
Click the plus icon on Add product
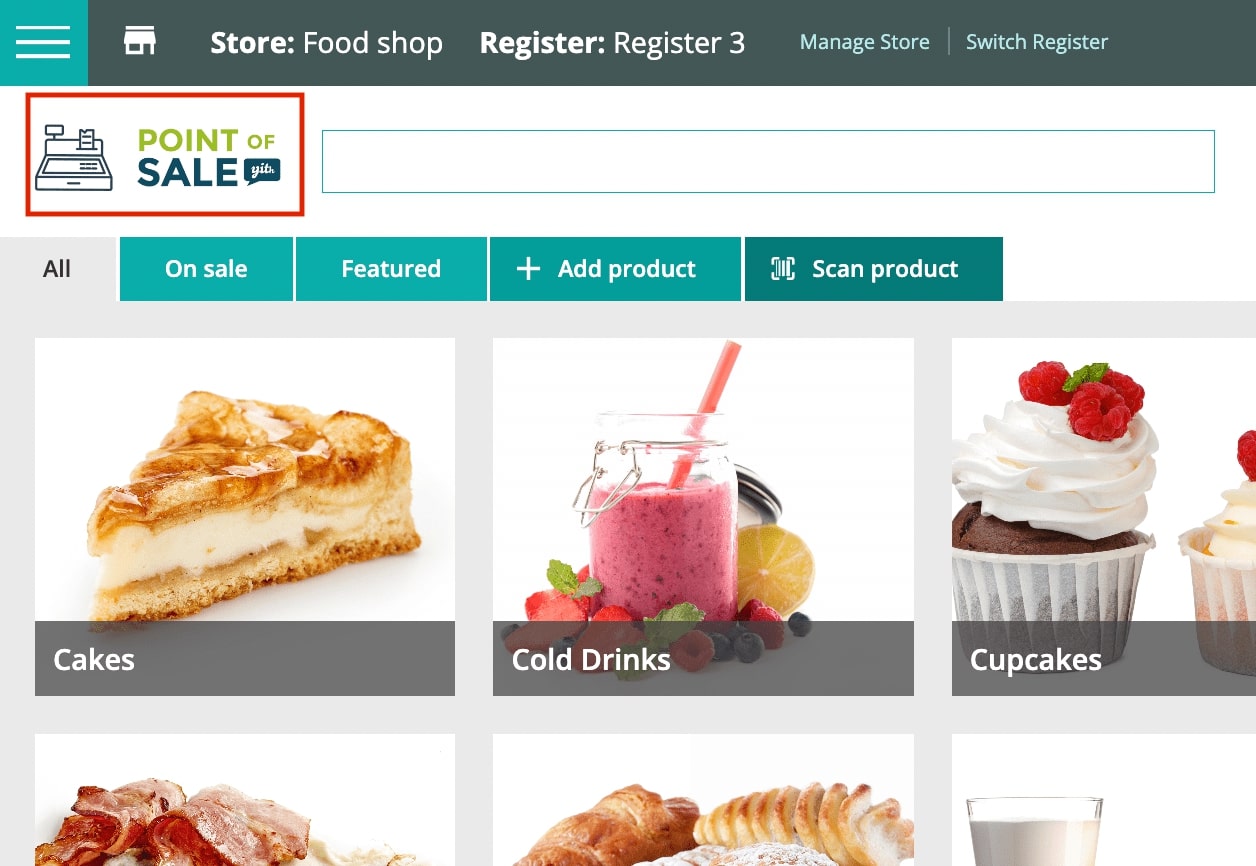click(528, 269)
